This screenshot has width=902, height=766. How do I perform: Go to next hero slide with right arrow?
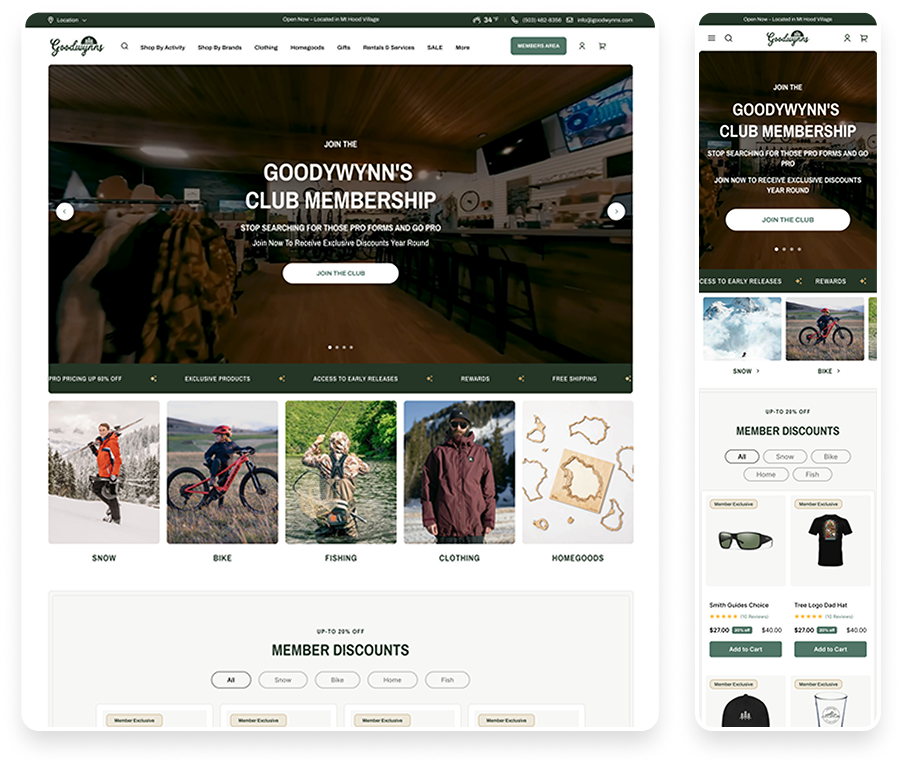click(616, 211)
